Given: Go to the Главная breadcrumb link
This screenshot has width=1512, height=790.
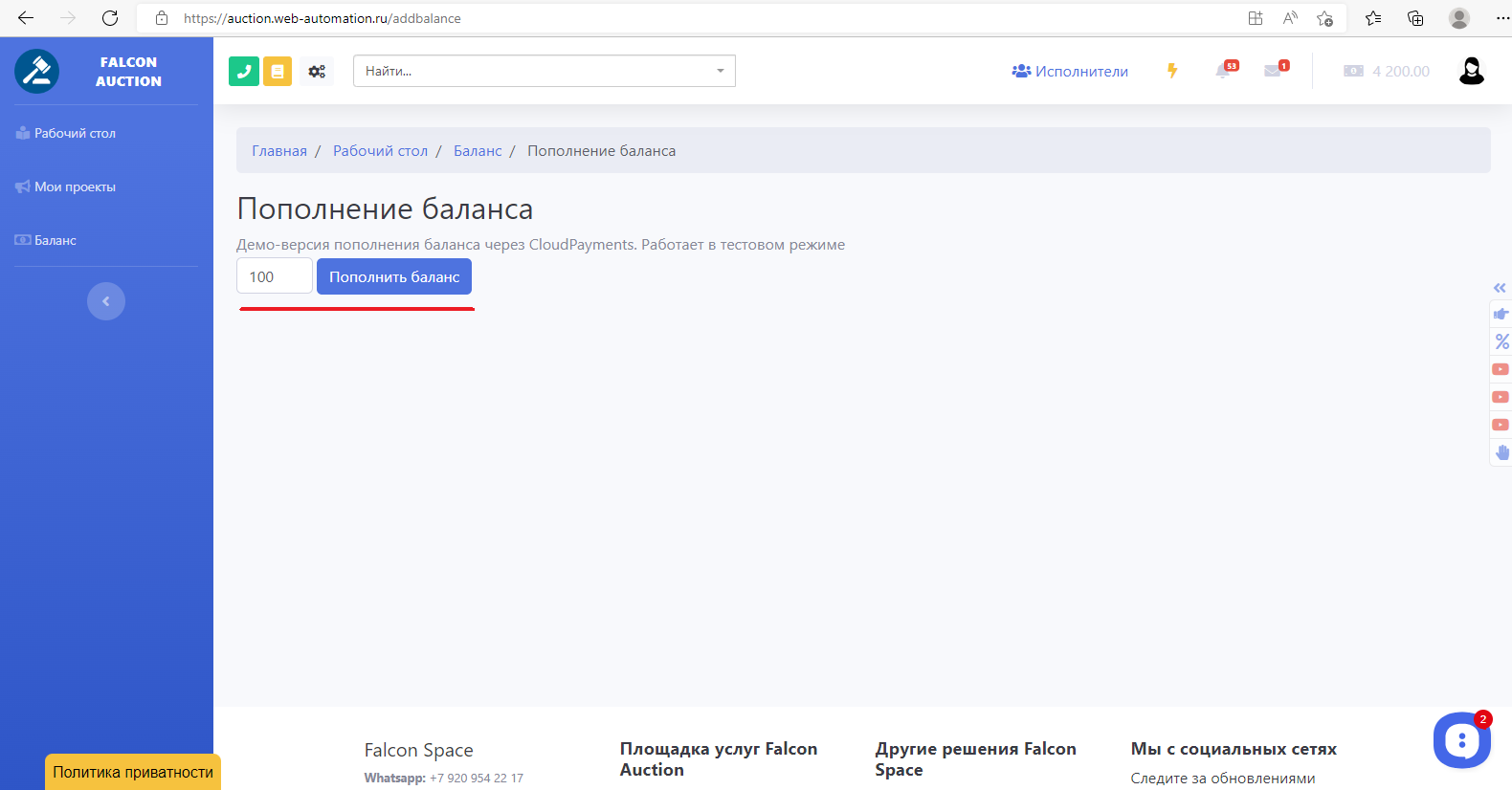Looking at the screenshot, I should pos(279,151).
